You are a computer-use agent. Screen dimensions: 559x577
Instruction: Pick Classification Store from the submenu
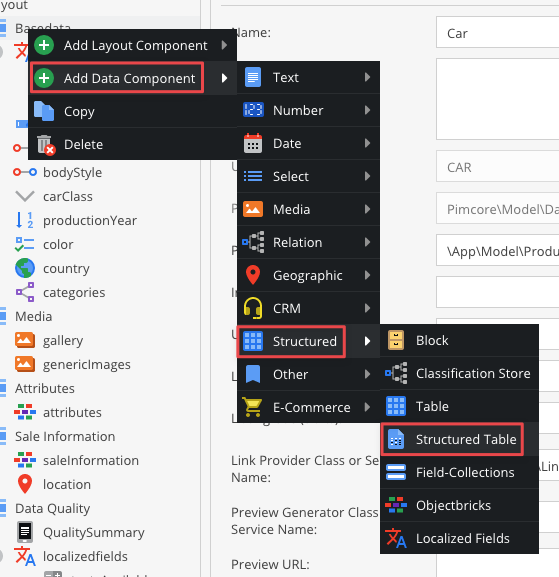pos(459,373)
